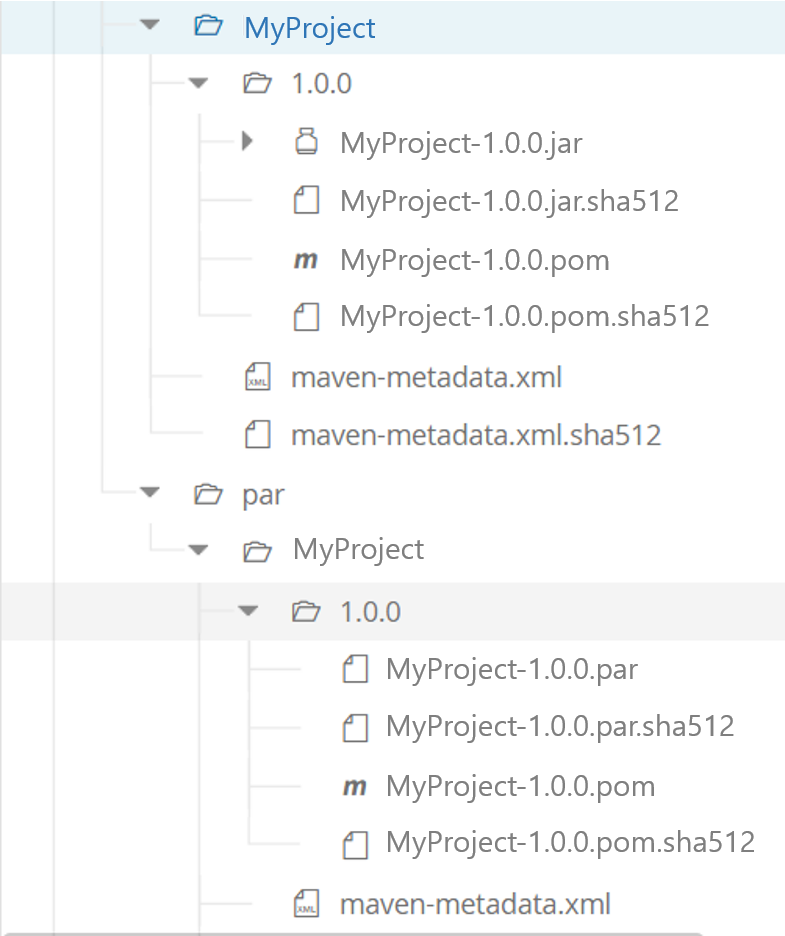The height and width of the screenshot is (936, 785).
Task: Select the Maven pom icon beside MyProject-1.0.0.pom
Action: click(x=306, y=259)
